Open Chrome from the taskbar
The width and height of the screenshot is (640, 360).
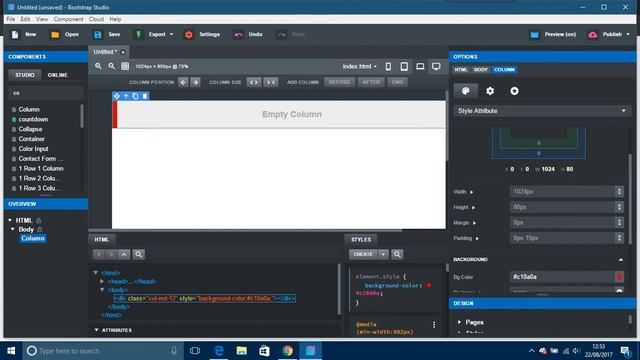click(287, 351)
